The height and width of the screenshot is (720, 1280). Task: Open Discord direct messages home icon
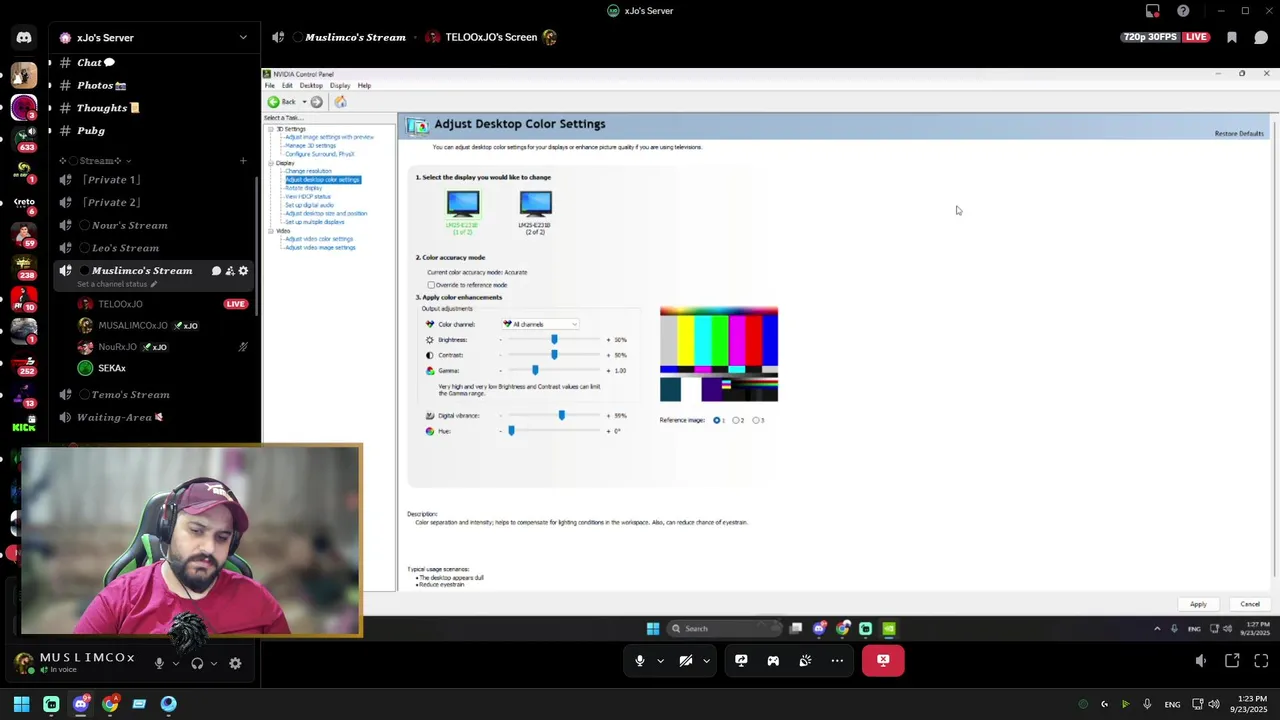[24, 38]
